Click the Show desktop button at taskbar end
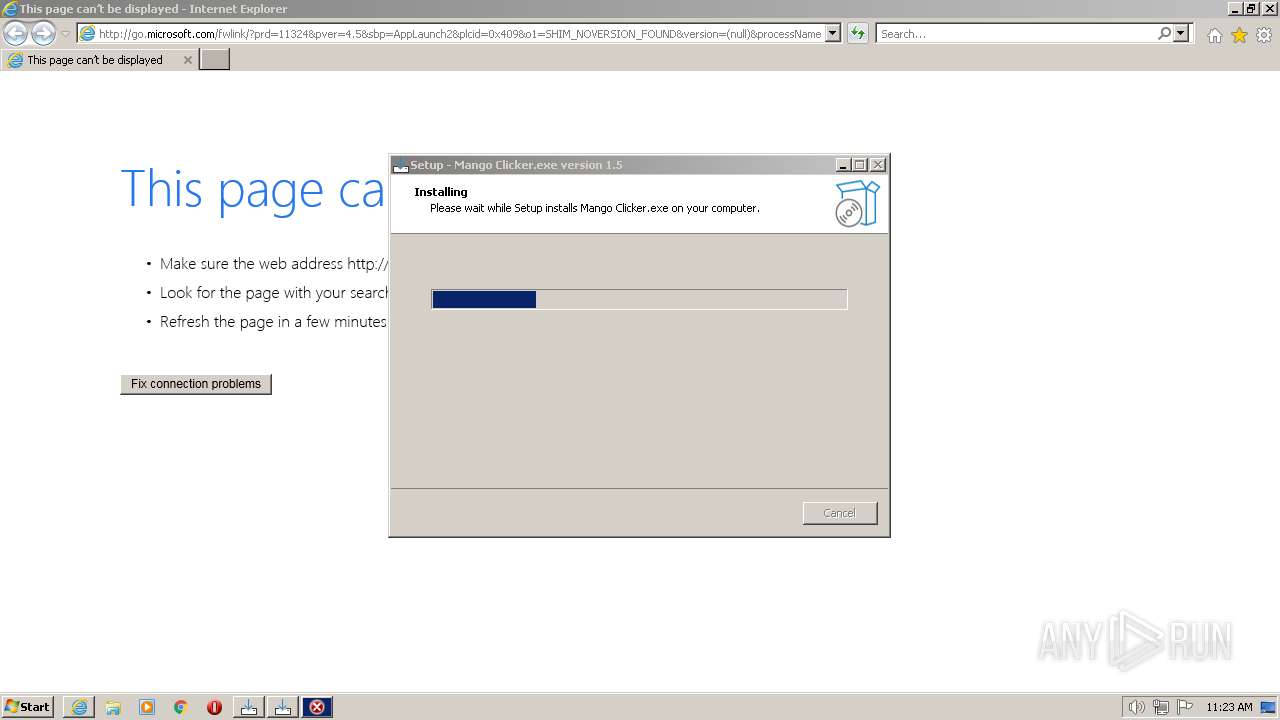The height and width of the screenshot is (720, 1280). [x=1269, y=707]
